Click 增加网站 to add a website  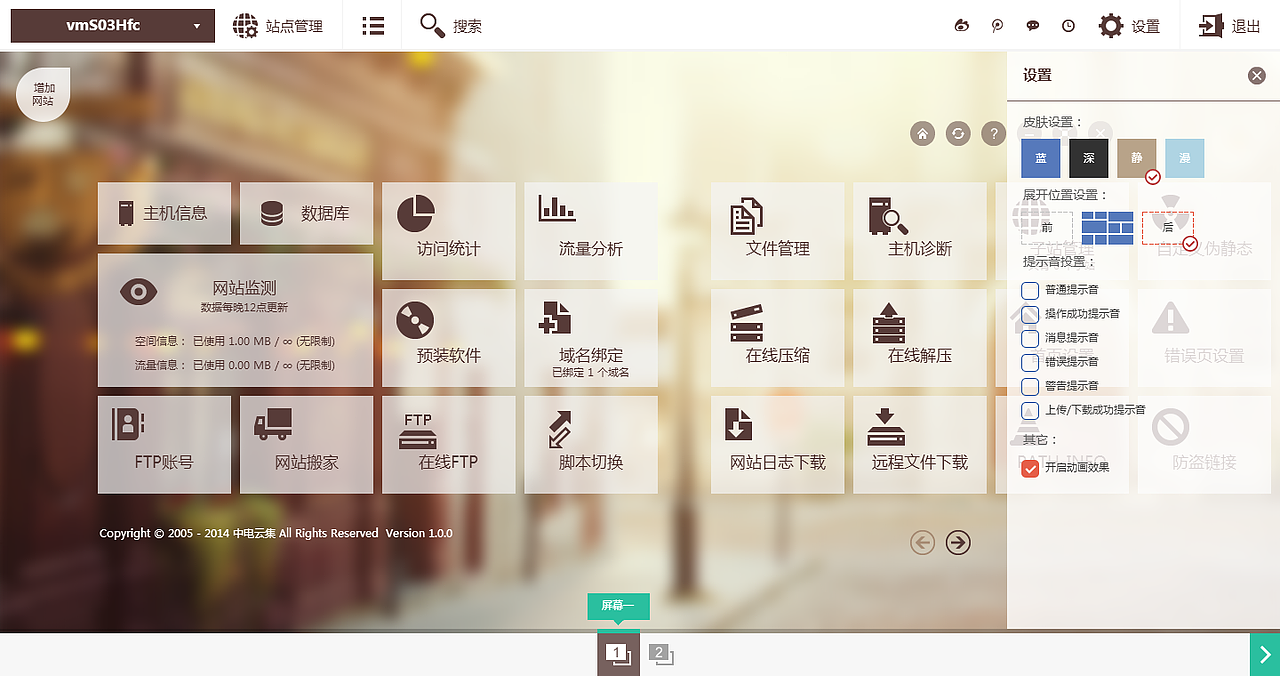42,93
